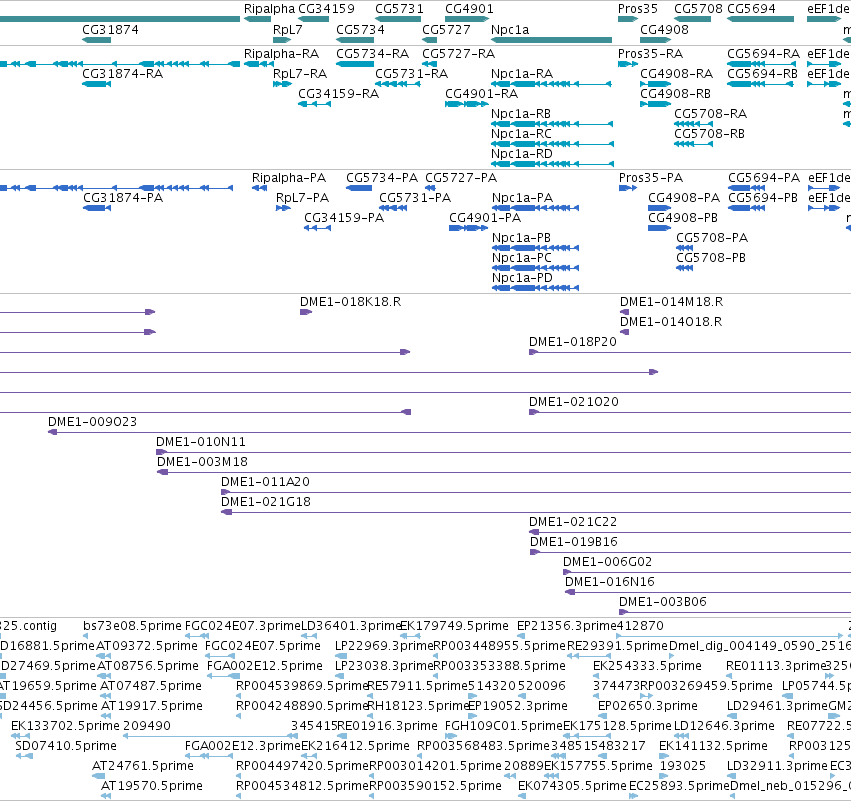The width and height of the screenshot is (851, 801).
Task: Select the CG5708 gene label without suffix
Action: pyautogui.click(x=698, y=9)
